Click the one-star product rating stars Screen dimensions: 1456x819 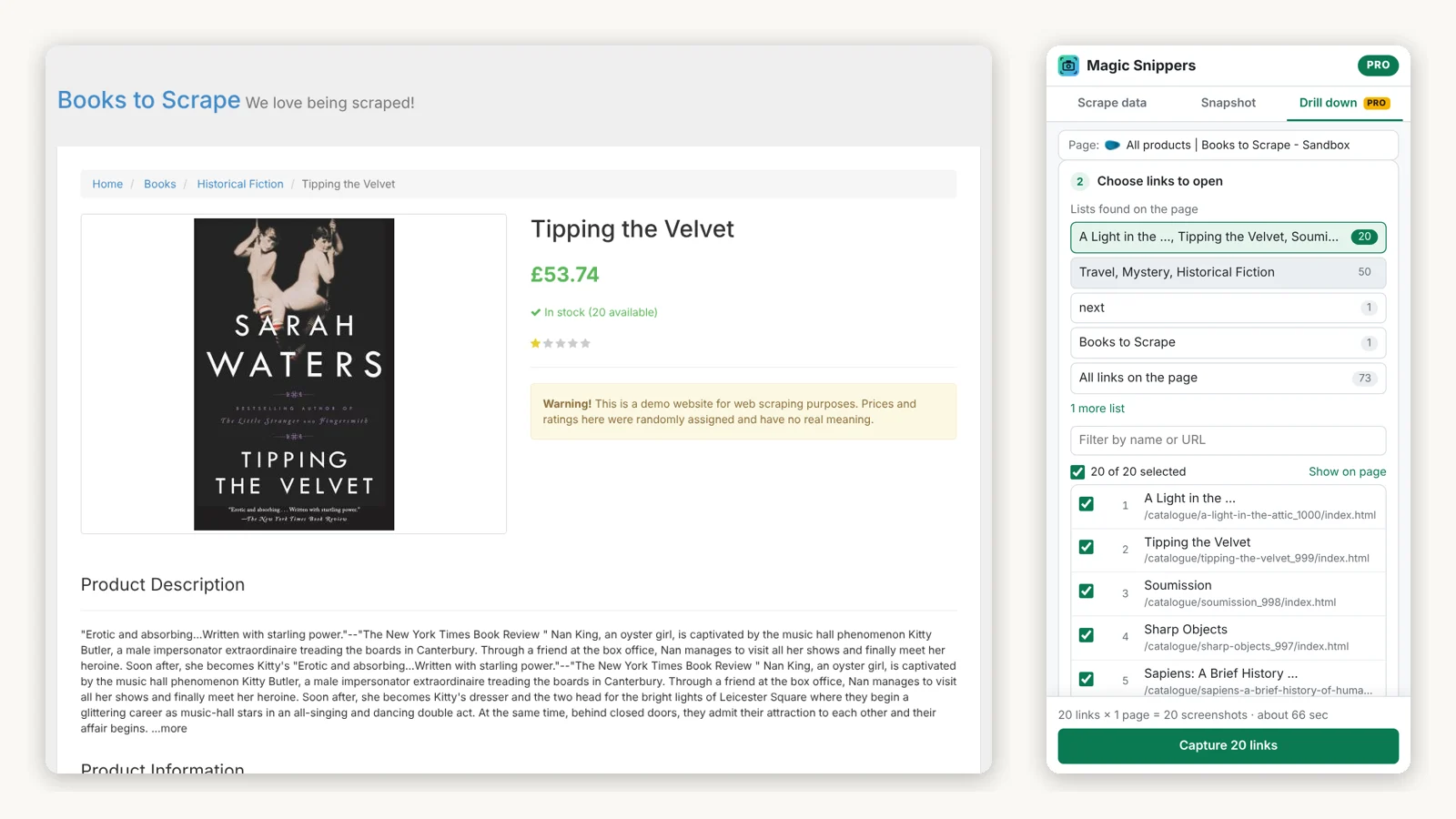pos(561,343)
